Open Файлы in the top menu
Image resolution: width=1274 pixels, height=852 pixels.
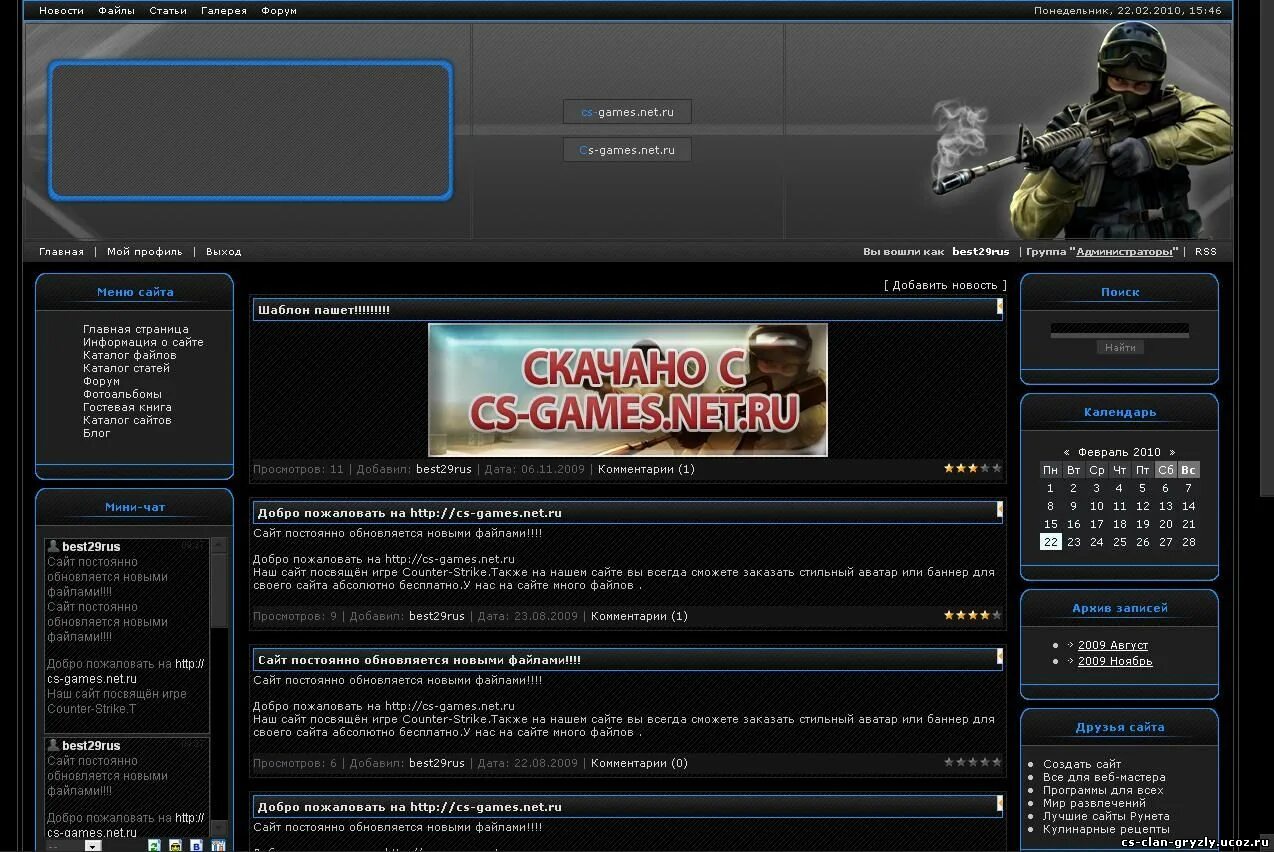(x=116, y=11)
